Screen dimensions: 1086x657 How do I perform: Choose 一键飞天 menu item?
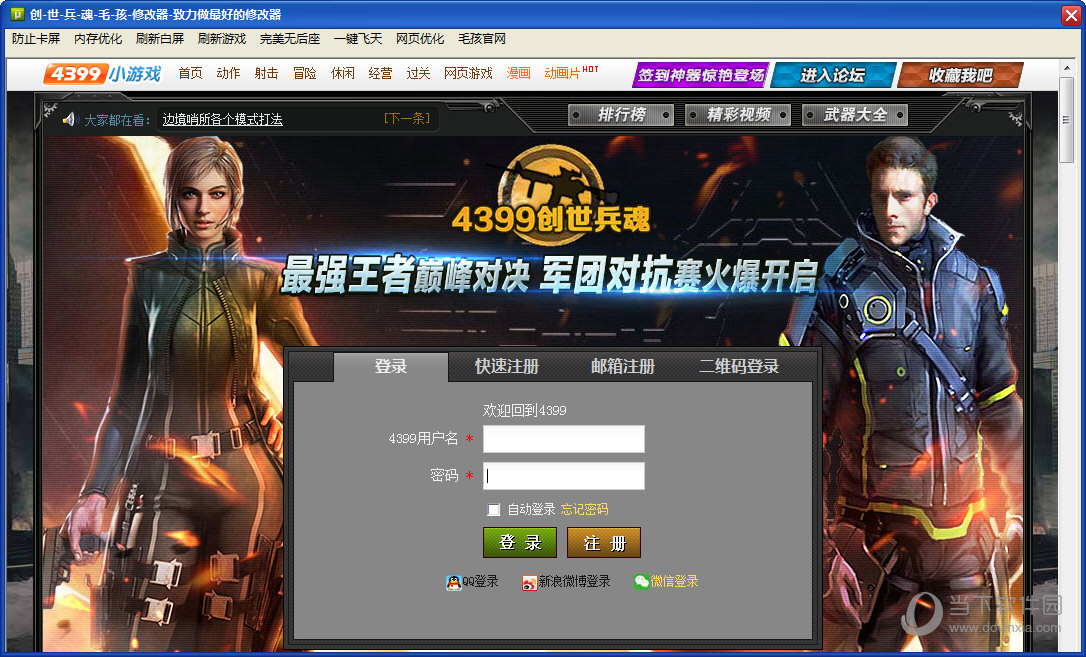tap(357, 39)
